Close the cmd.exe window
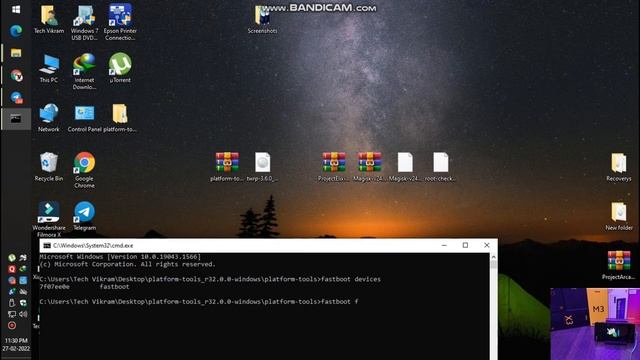640x360 pixels. (x=487, y=245)
